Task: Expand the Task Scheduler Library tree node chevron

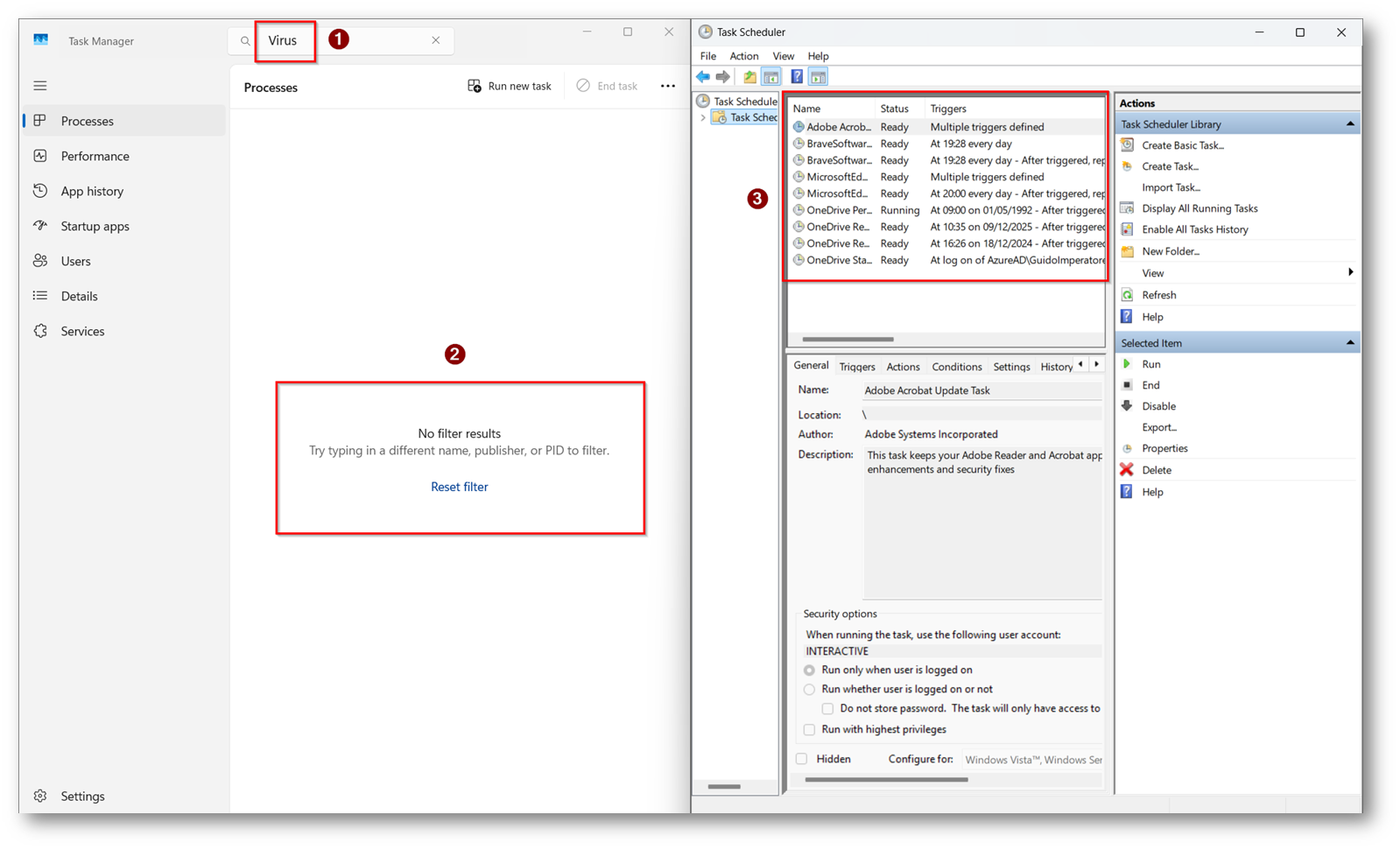Action: click(703, 117)
